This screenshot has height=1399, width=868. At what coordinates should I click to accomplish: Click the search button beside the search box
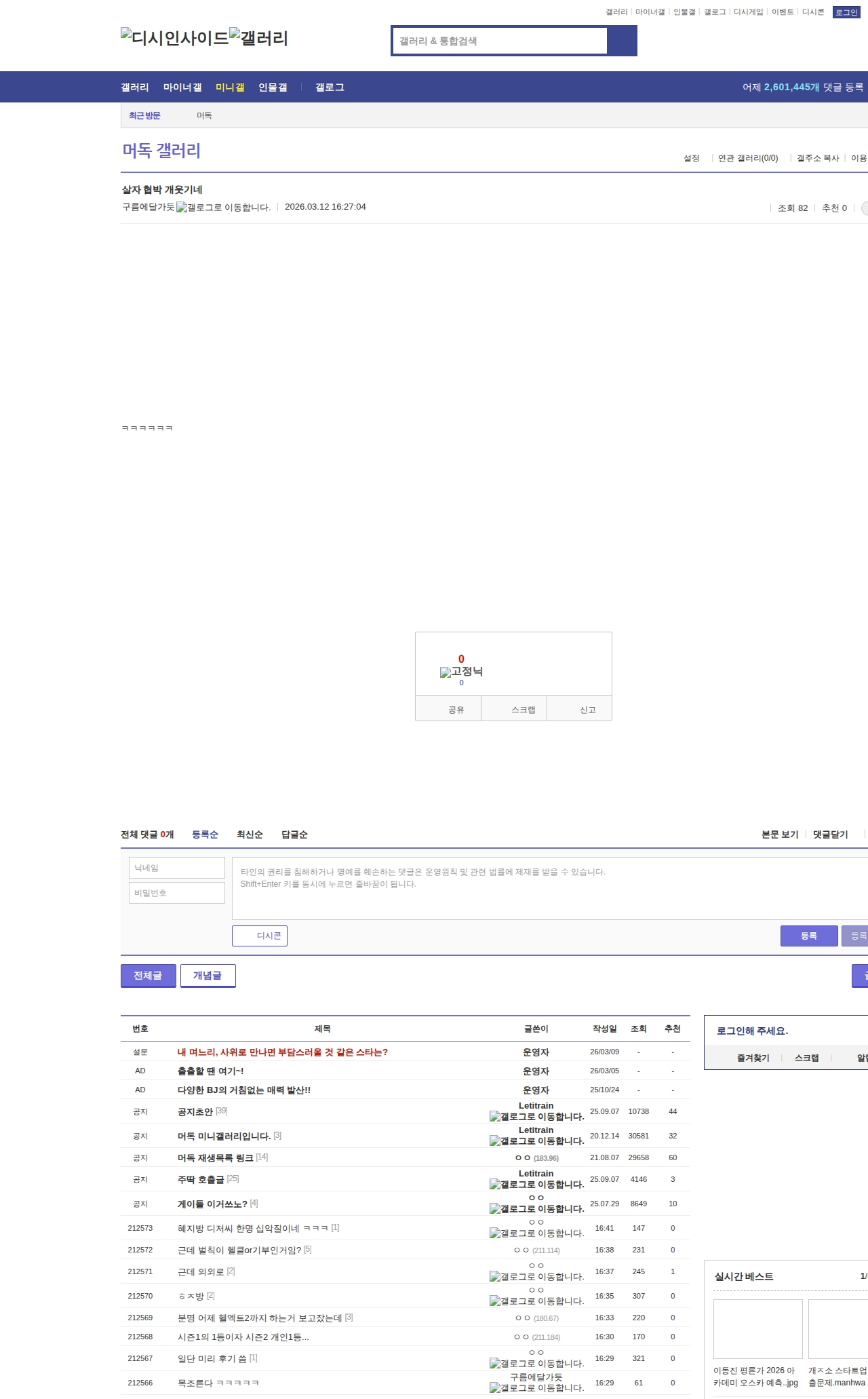[x=622, y=41]
